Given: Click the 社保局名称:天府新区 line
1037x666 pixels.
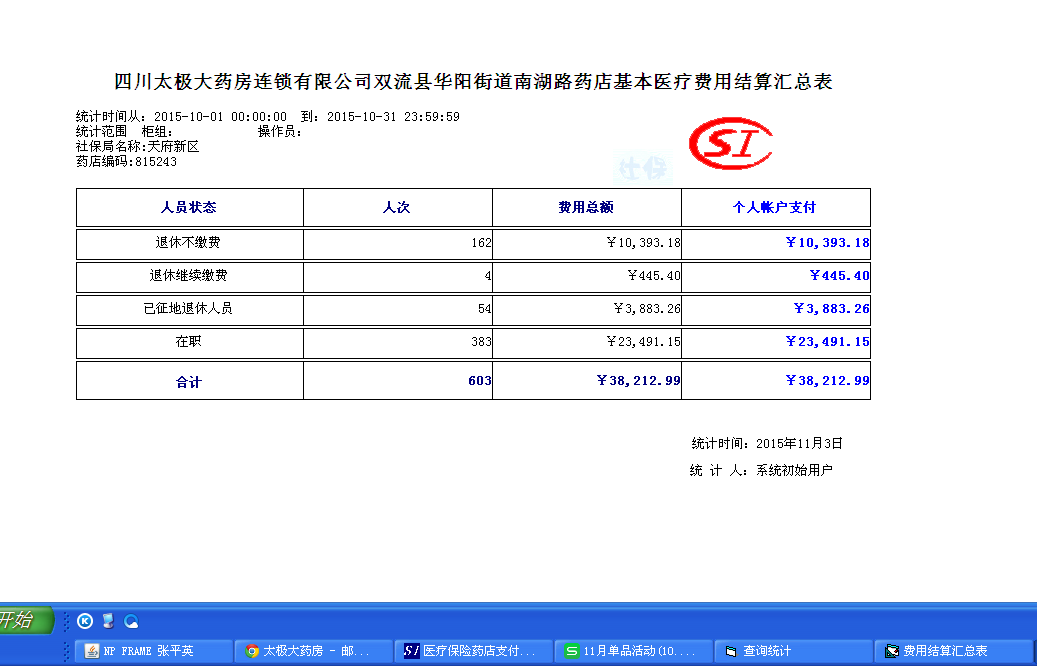Looking at the screenshot, I should 138,147.
